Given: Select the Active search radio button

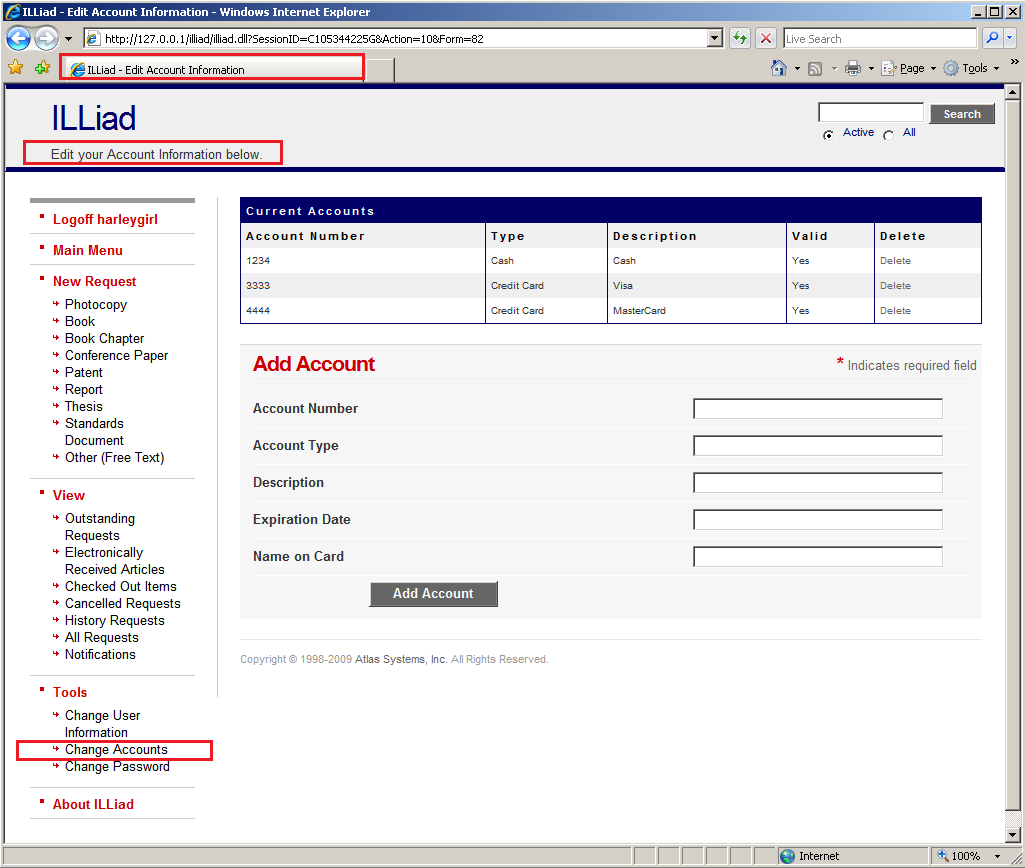Looking at the screenshot, I should (x=829, y=133).
